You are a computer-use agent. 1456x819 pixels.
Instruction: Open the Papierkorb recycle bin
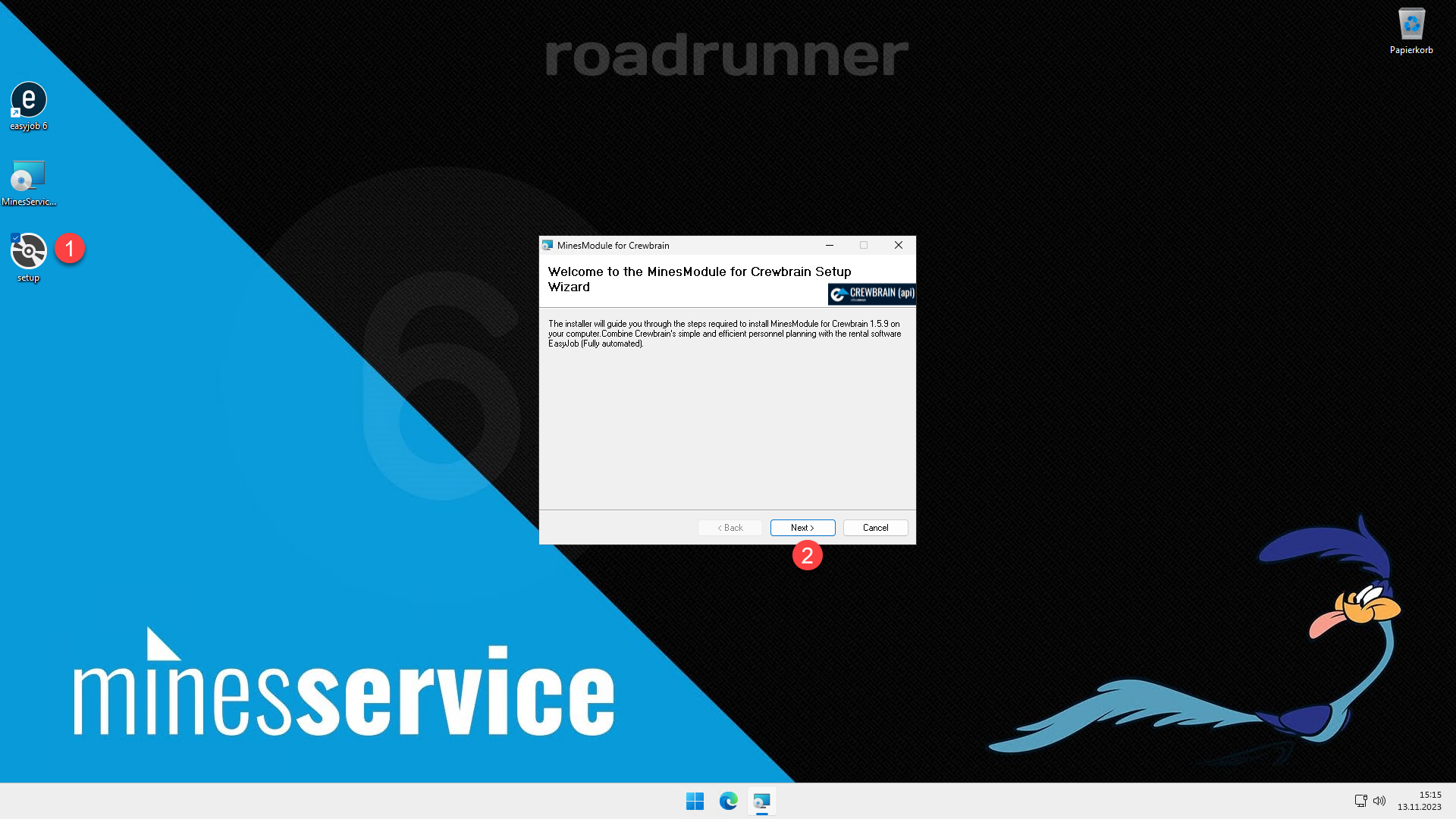1411,23
